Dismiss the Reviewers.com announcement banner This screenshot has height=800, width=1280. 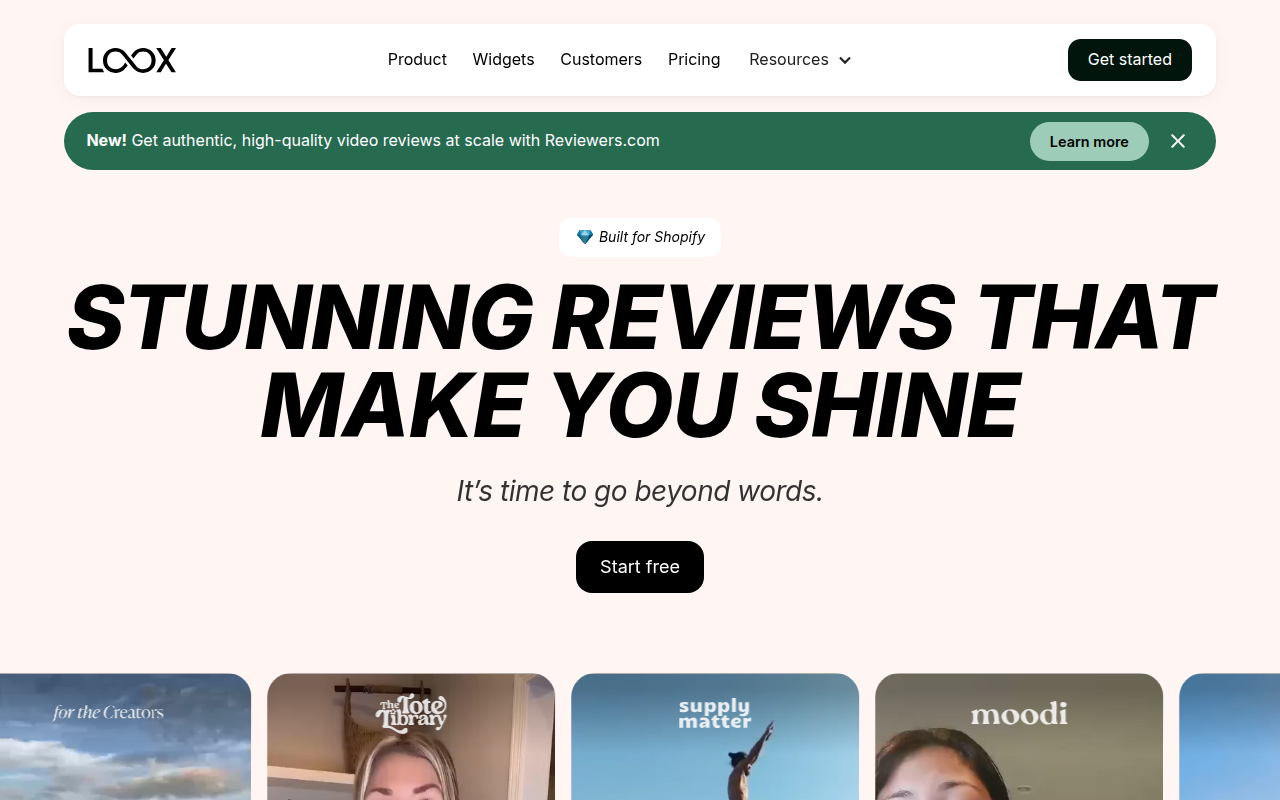[x=1178, y=141]
